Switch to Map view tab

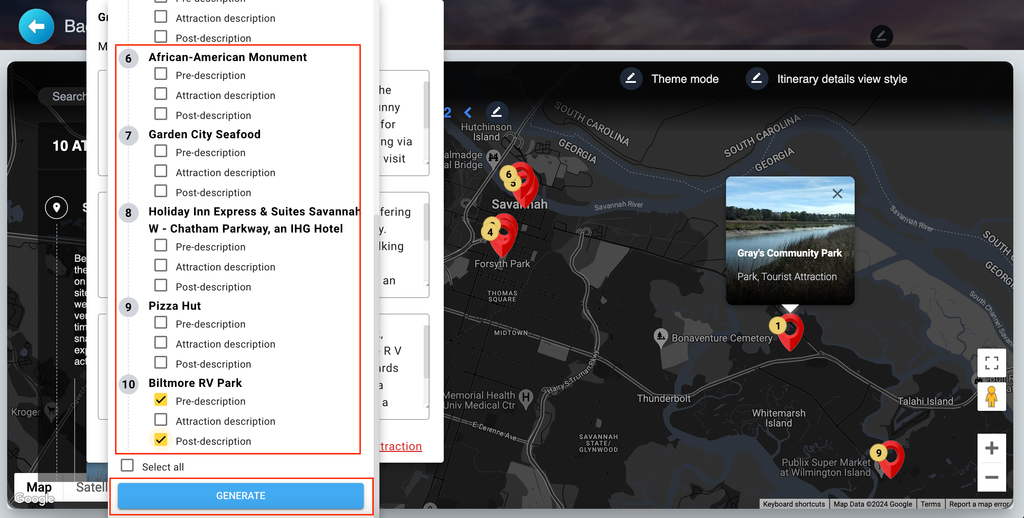click(39, 487)
